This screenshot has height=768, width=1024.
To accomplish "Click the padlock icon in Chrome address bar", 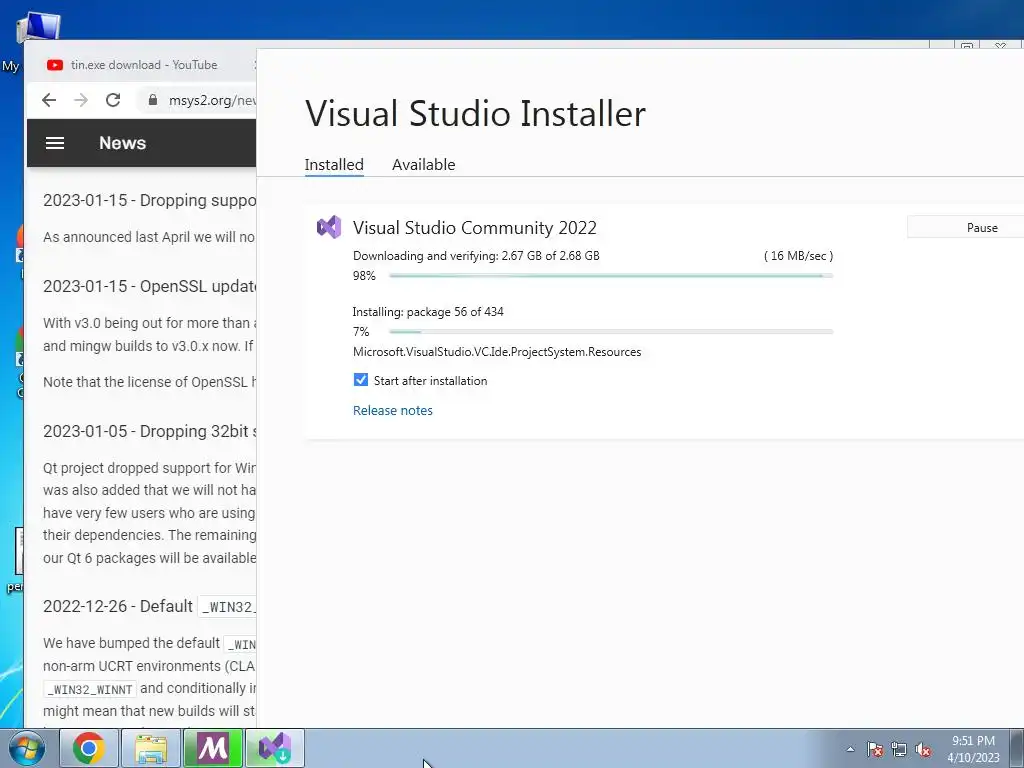I will tap(153, 100).
